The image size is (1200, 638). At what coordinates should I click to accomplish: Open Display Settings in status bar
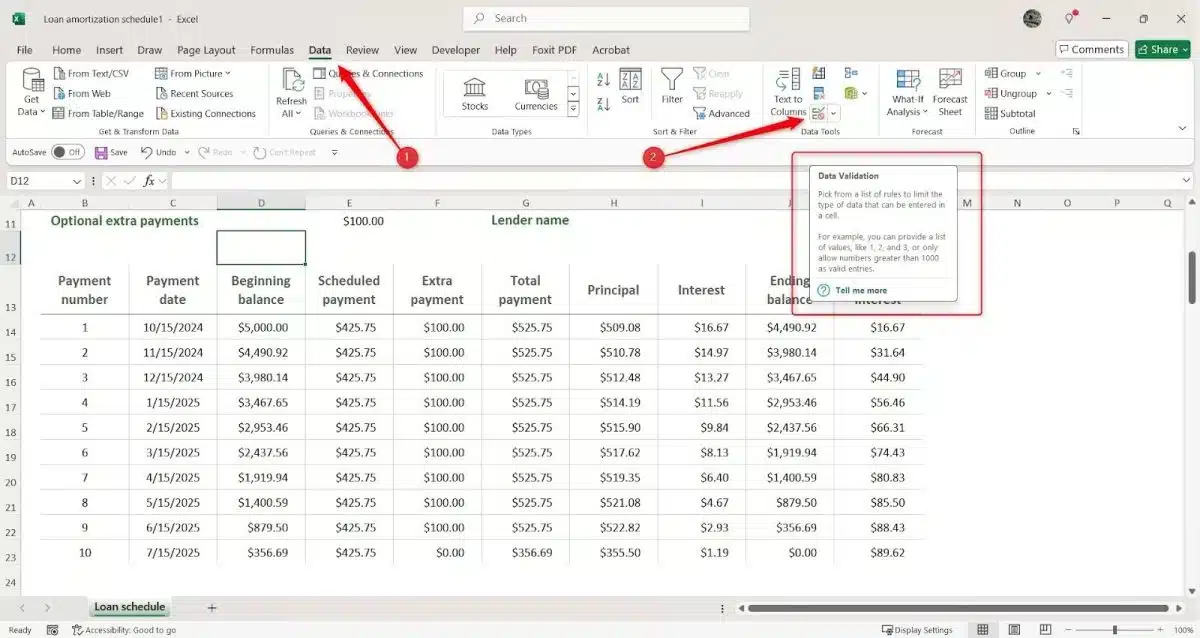point(917,630)
